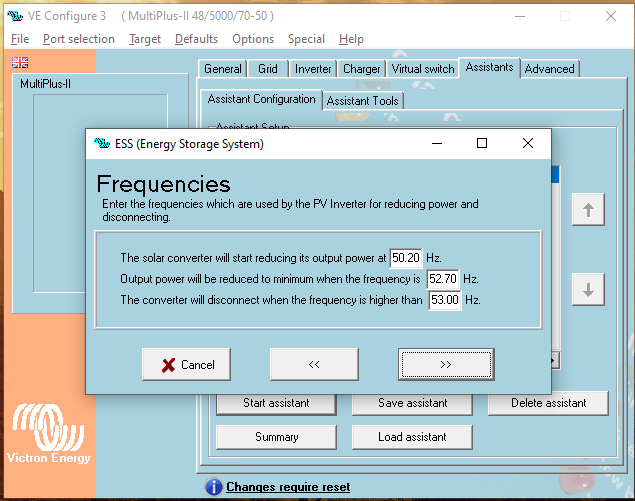This screenshot has height=501, width=635.
Task: Open the Virtual switch tab
Action: [x=422, y=69]
